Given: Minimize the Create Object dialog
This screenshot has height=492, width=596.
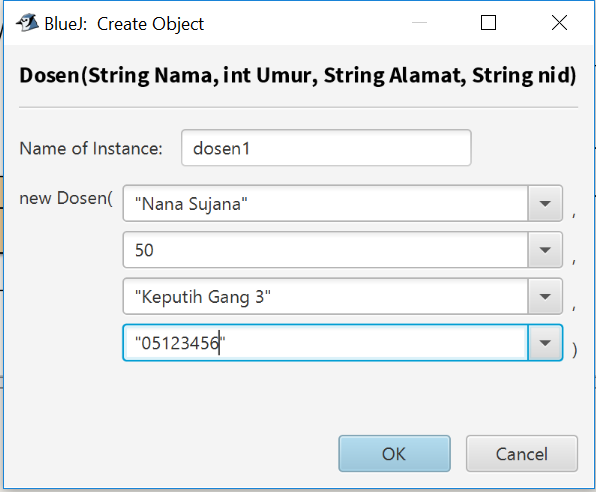Looking at the screenshot, I should click(419, 23).
